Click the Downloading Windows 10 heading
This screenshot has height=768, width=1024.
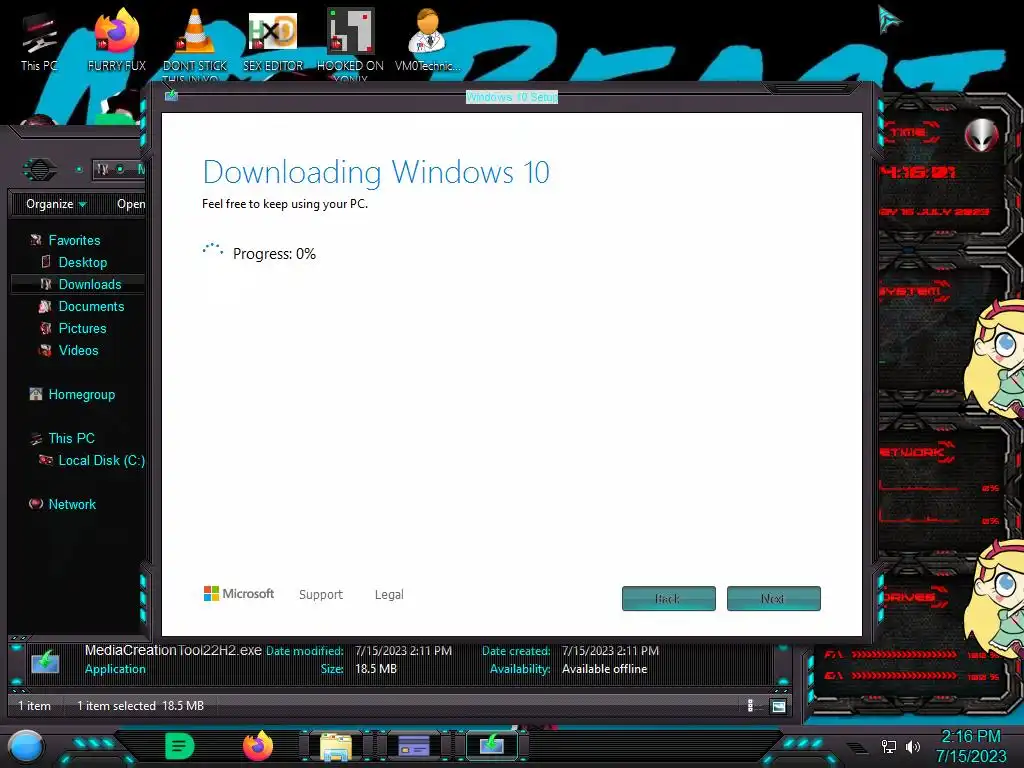[x=376, y=172]
